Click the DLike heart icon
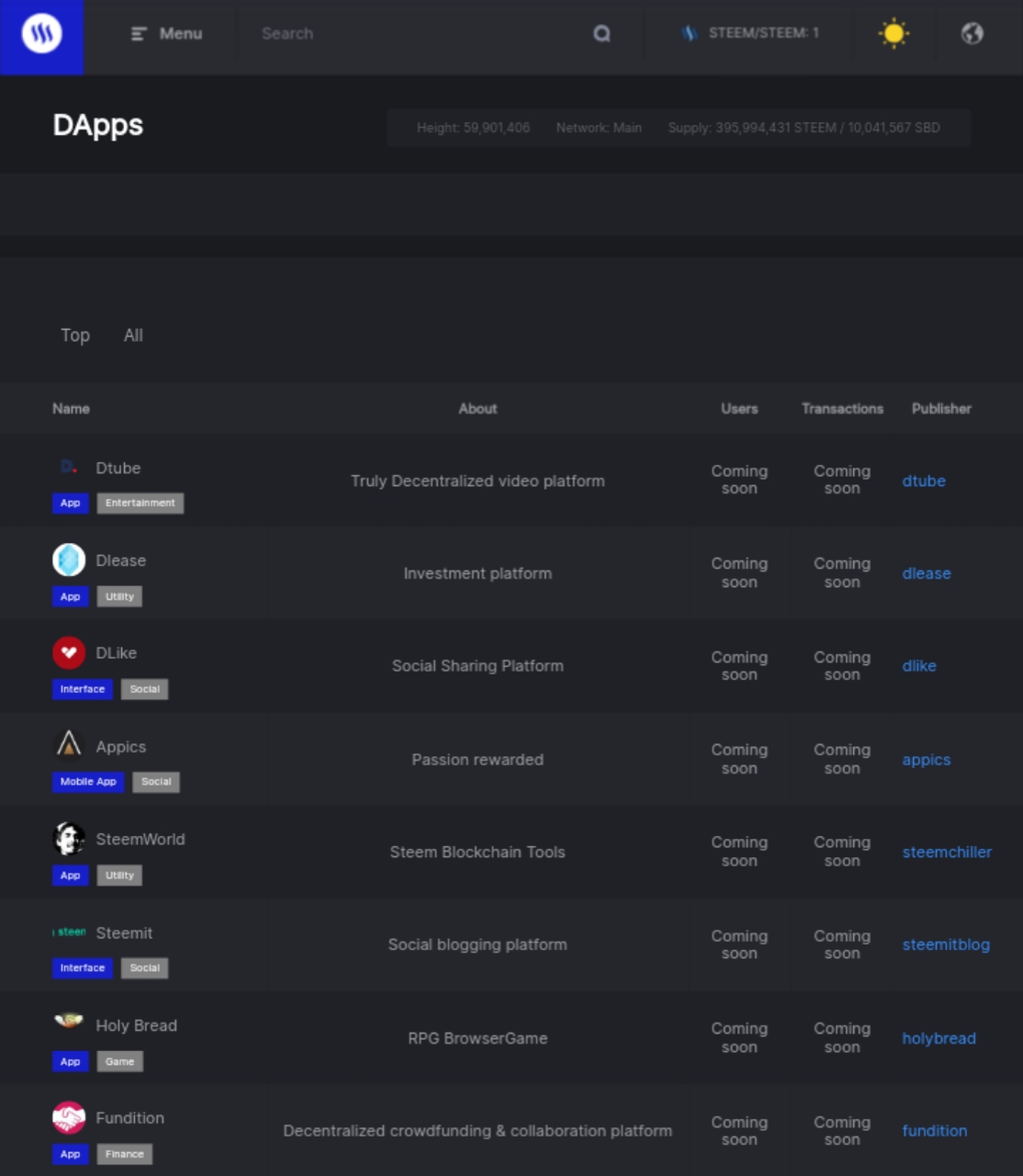Screen dimensions: 1023x1176 pyautogui.click(x=69, y=652)
